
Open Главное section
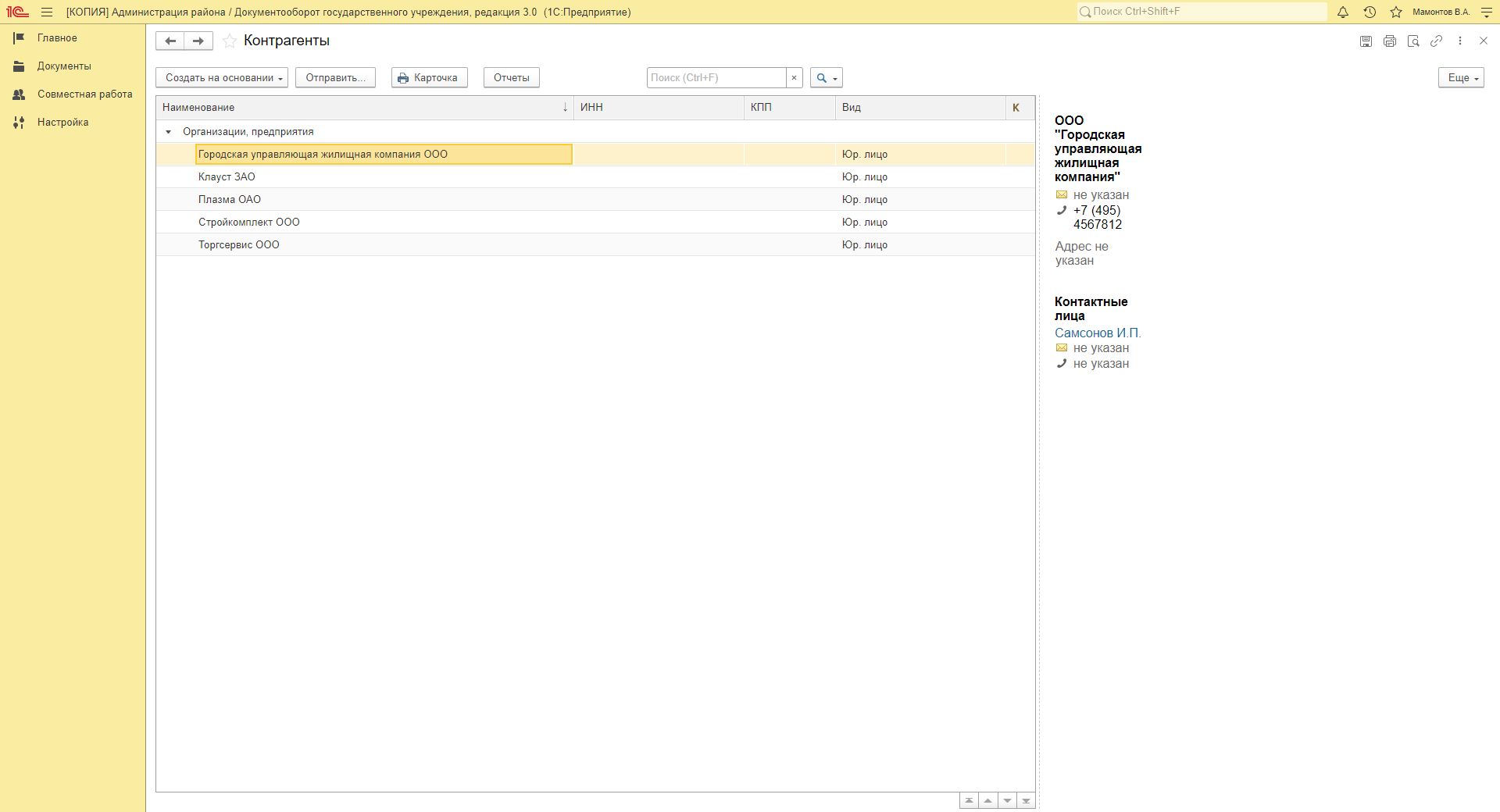coord(57,38)
